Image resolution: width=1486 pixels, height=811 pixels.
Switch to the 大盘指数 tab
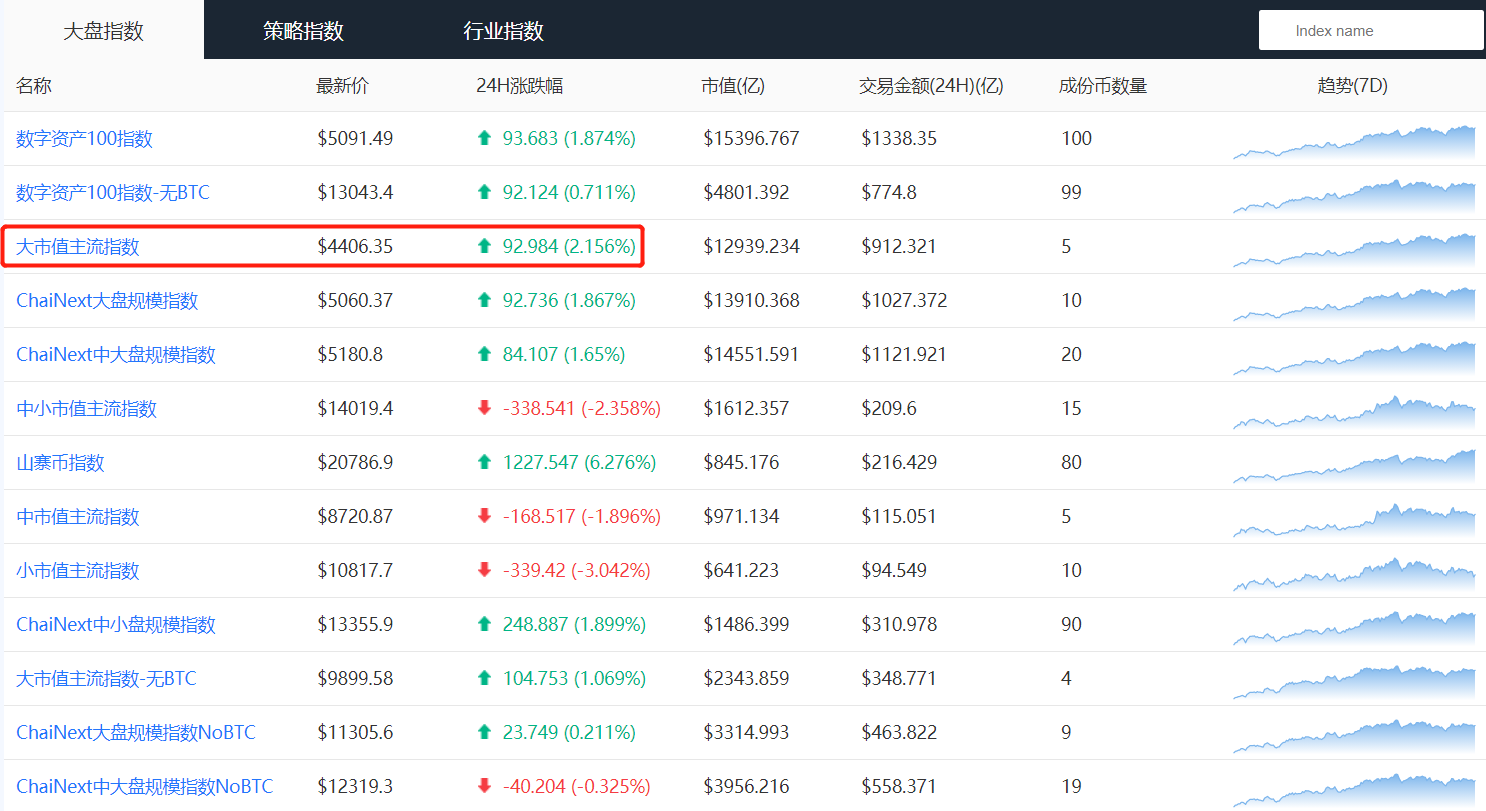coord(103,31)
